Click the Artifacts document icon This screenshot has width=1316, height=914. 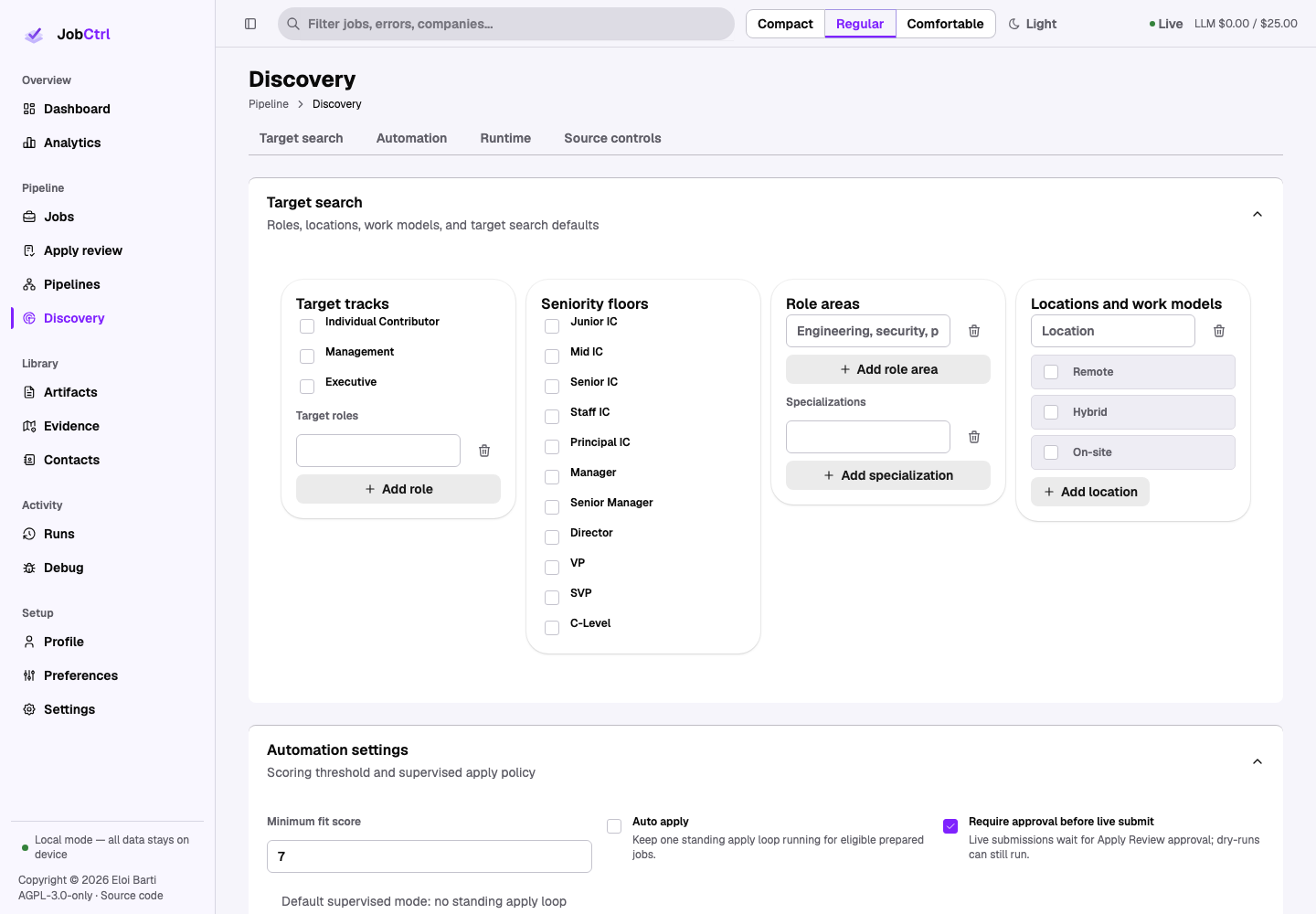pyautogui.click(x=29, y=392)
